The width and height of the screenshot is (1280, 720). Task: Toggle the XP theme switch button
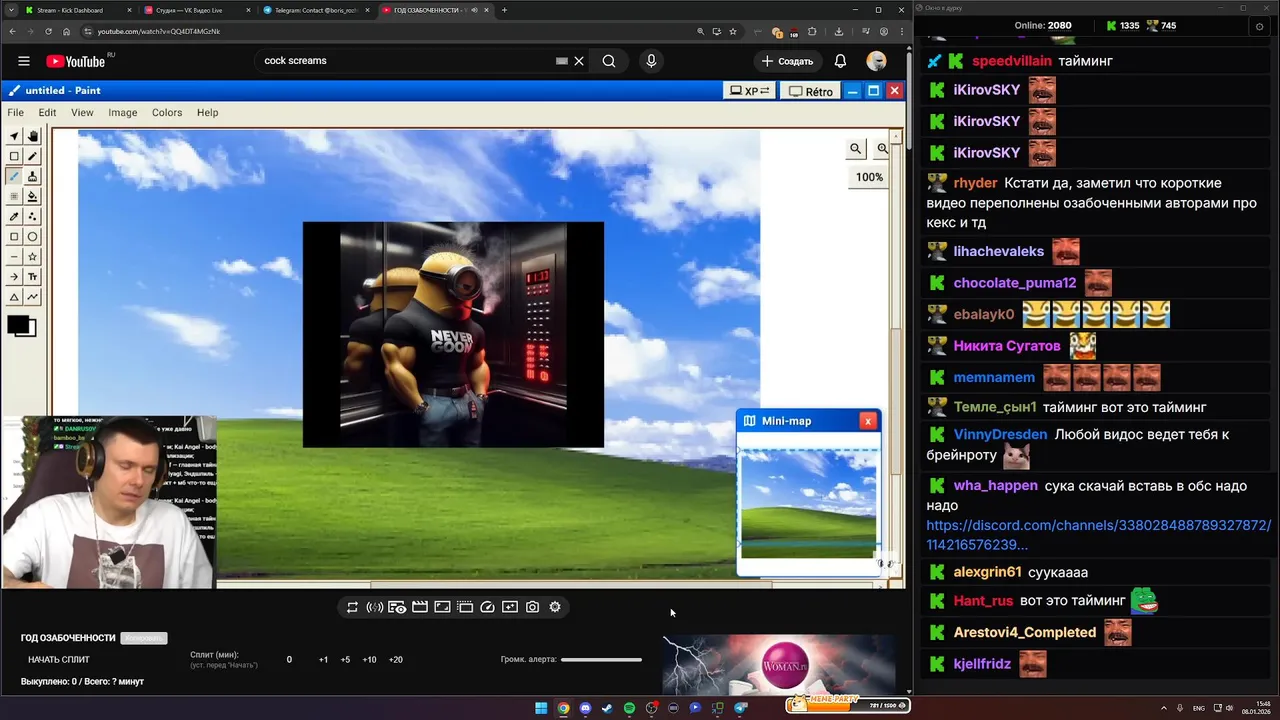pos(750,91)
